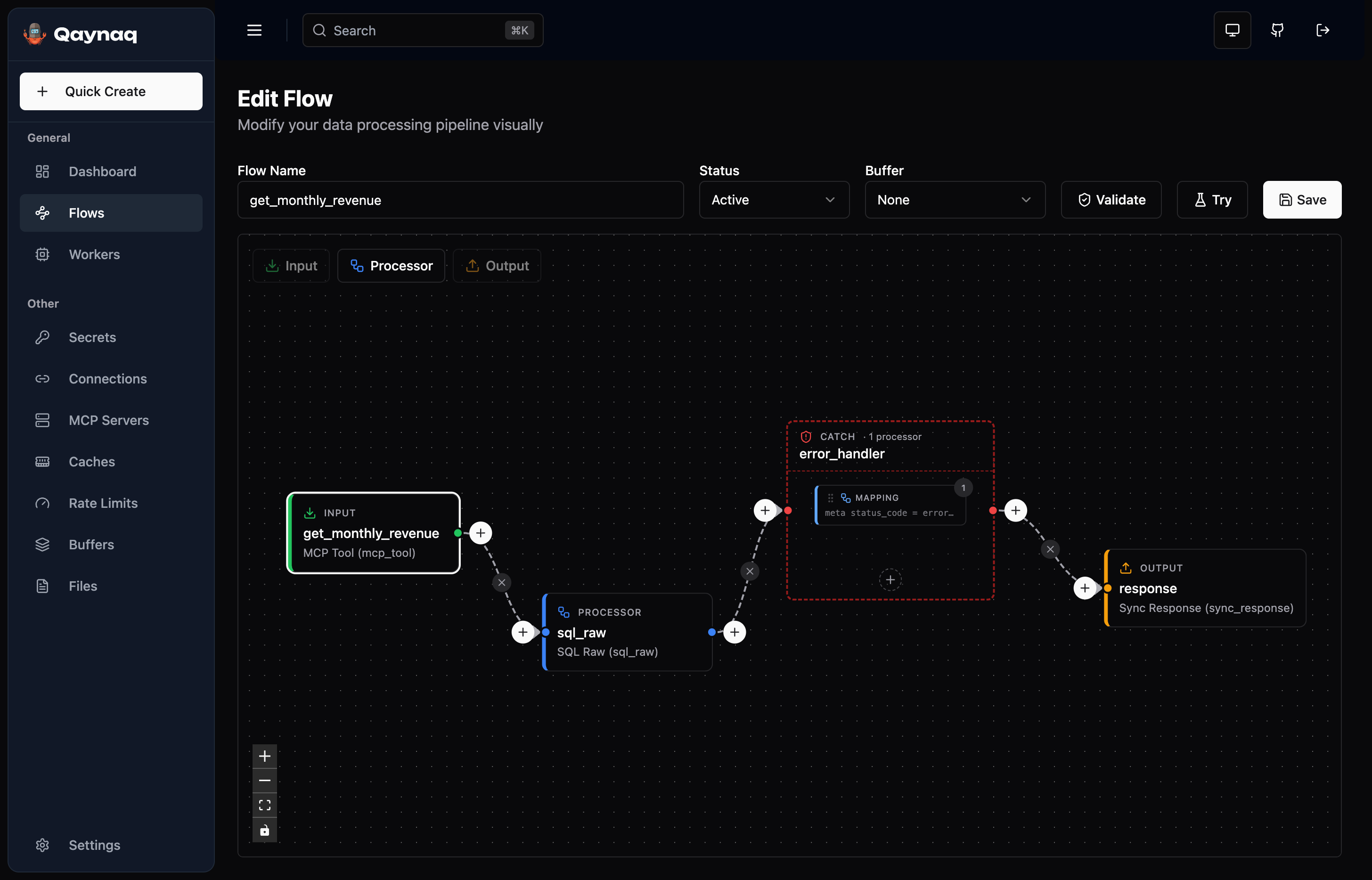Add node before sql_raw processor
This screenshot has height=880, width=1372.
point(523,632)
